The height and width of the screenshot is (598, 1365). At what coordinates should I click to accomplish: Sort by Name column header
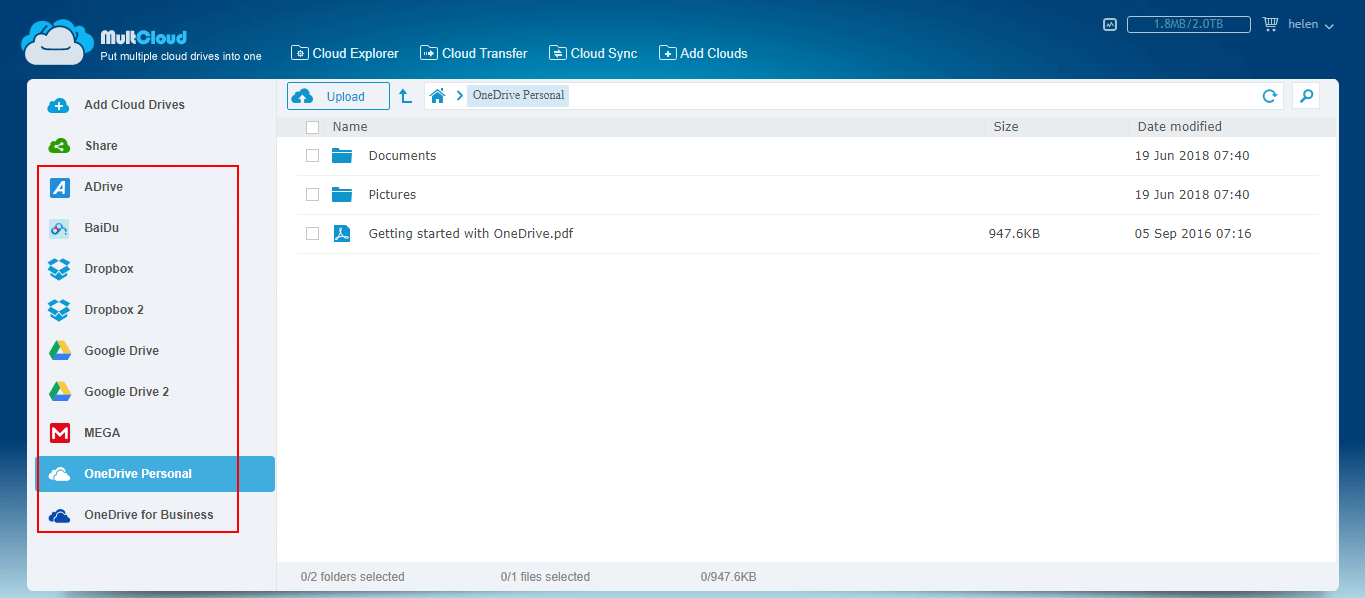350,127
